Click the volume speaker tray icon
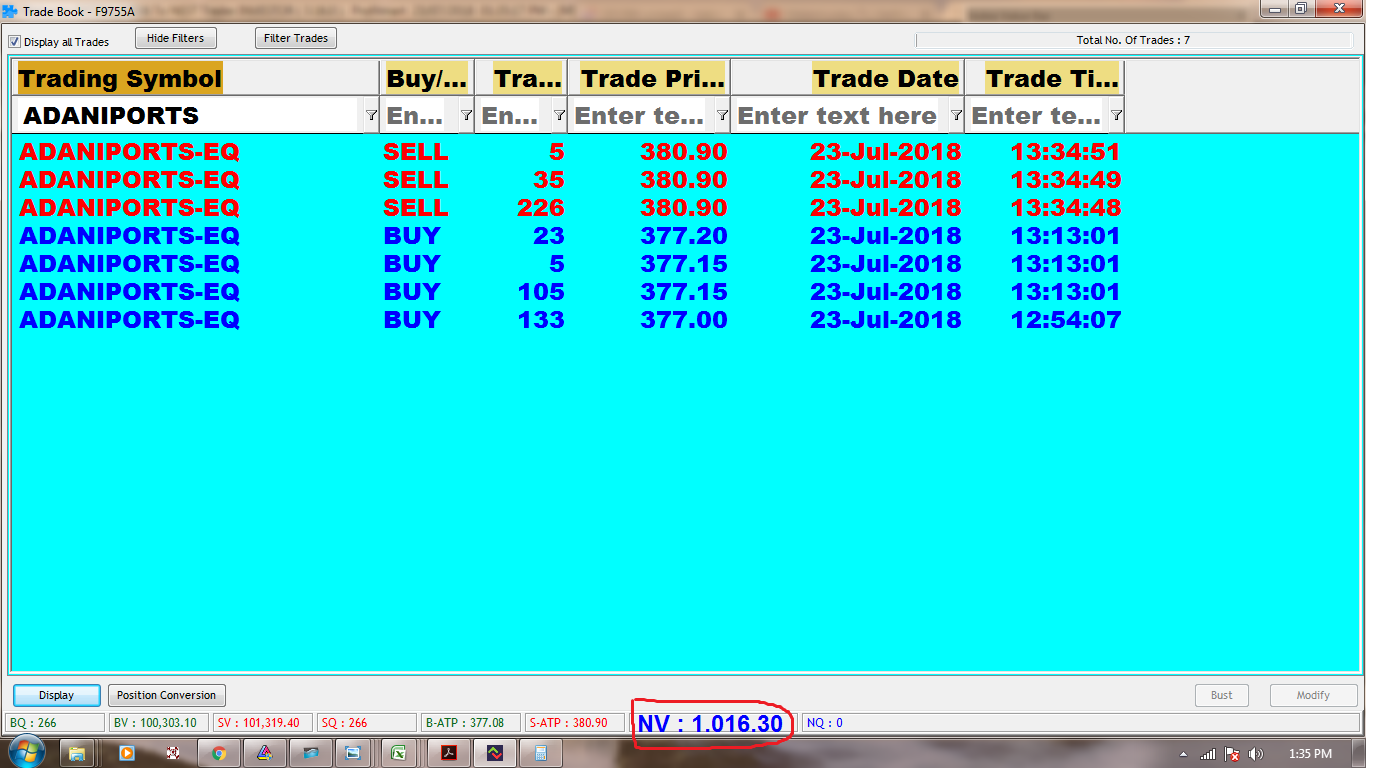 point(1256,754)
